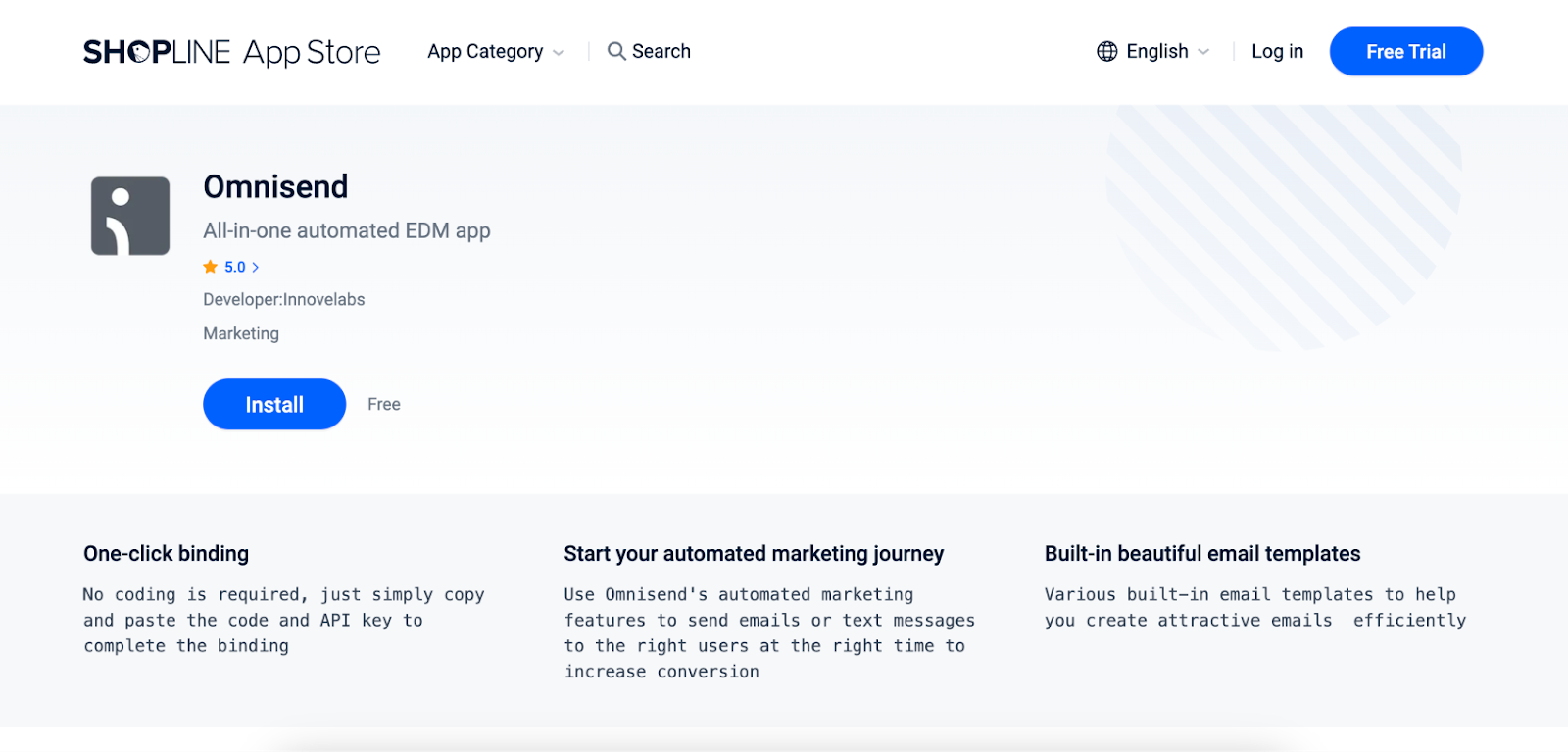Click the Built-in beautiful email templates heading
The image size is (1568, 752).
pos(1202,553)
